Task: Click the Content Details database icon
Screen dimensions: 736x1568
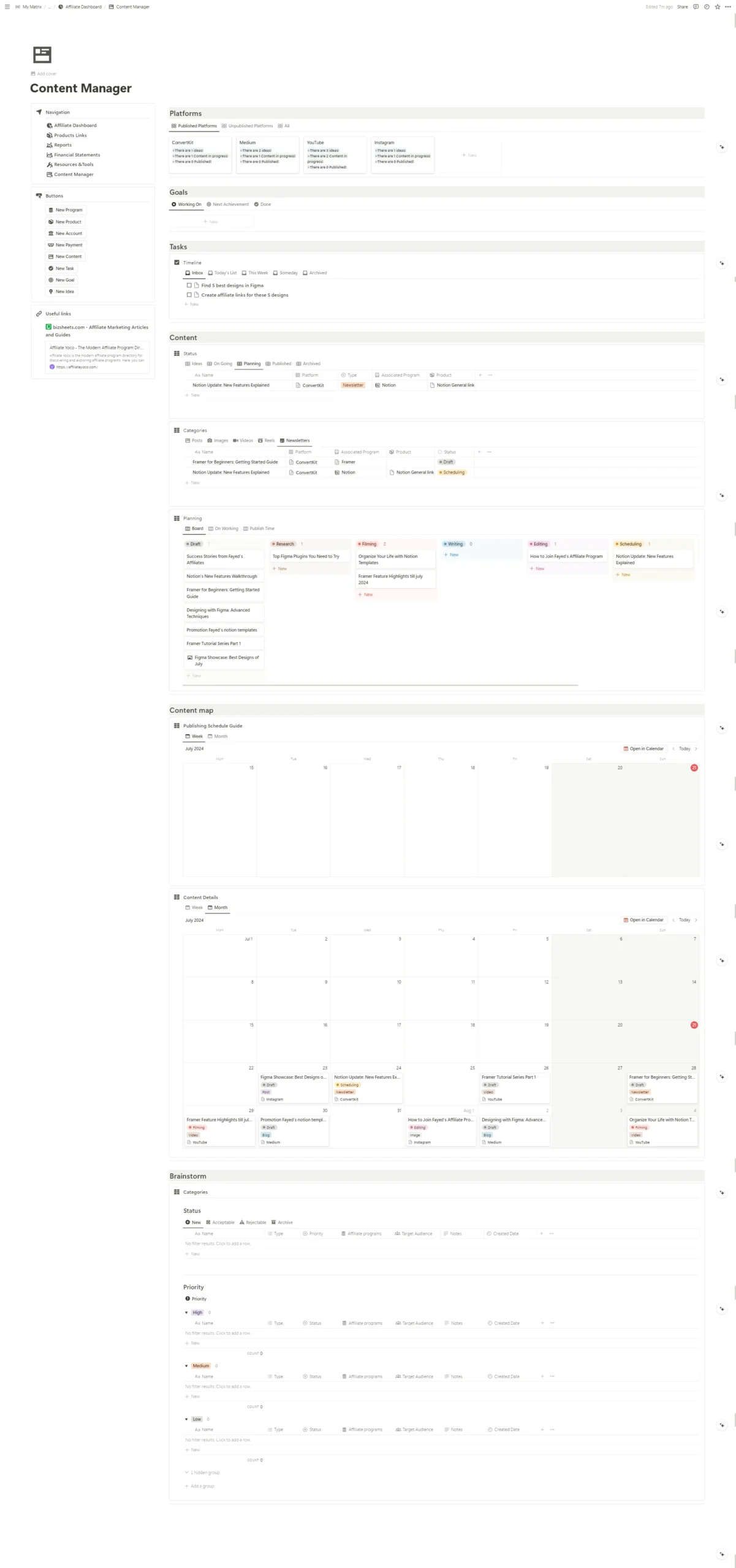Action: (x=177, y=897)
